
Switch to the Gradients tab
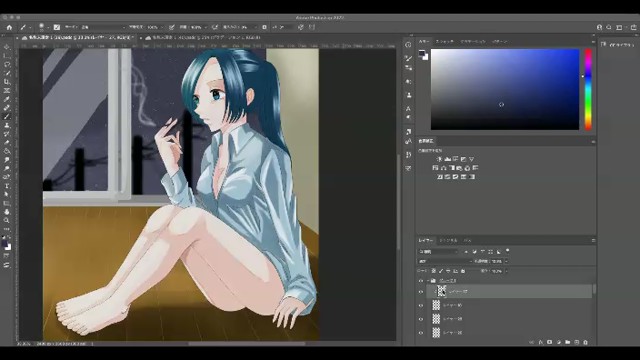point(473,42)
